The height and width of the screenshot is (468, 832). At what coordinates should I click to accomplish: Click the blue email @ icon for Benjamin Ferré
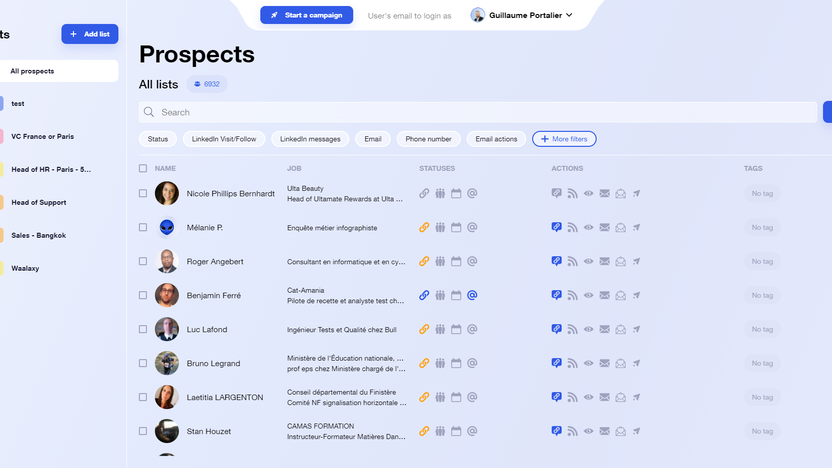pyautogui.click(x=472, y=296)
